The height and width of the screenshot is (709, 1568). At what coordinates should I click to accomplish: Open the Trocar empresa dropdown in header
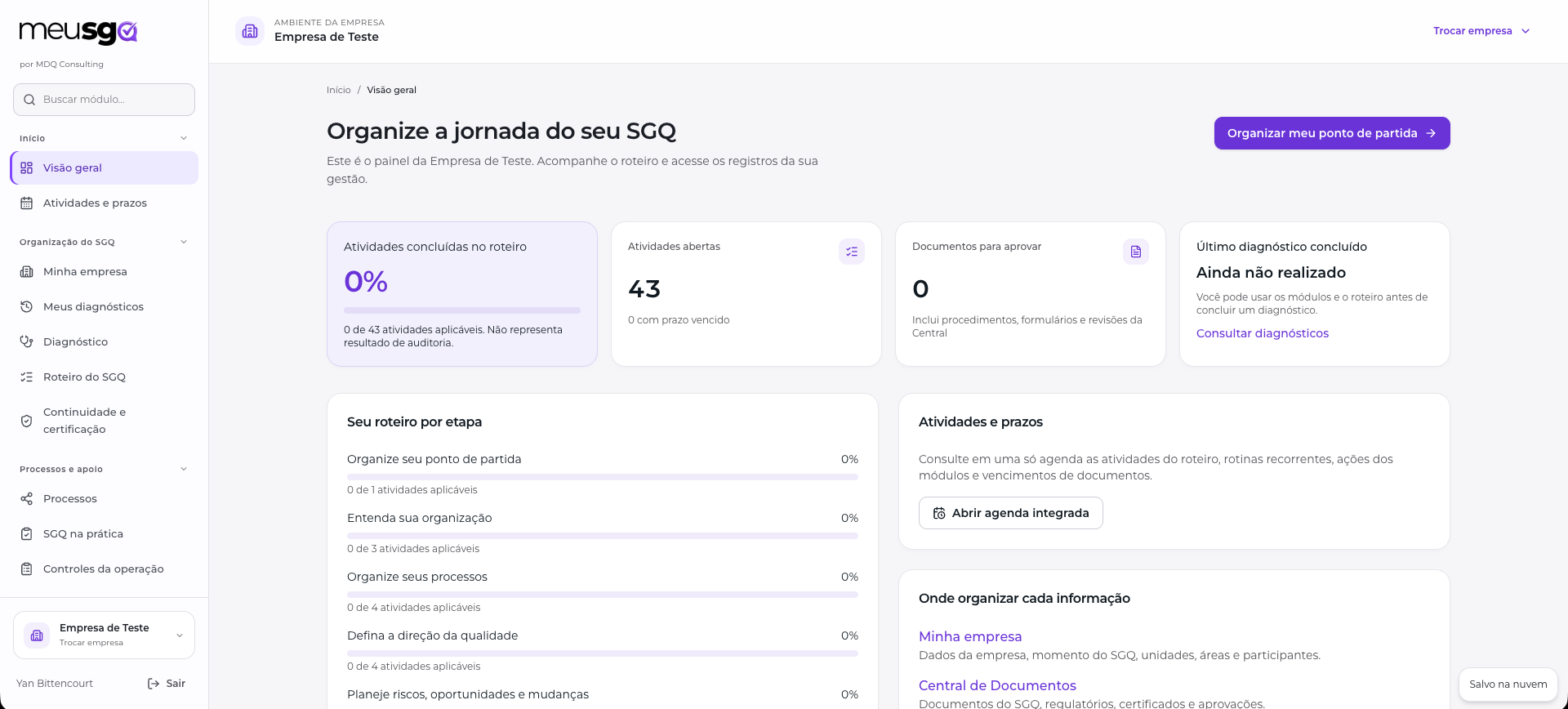[x=1481, y=31]
